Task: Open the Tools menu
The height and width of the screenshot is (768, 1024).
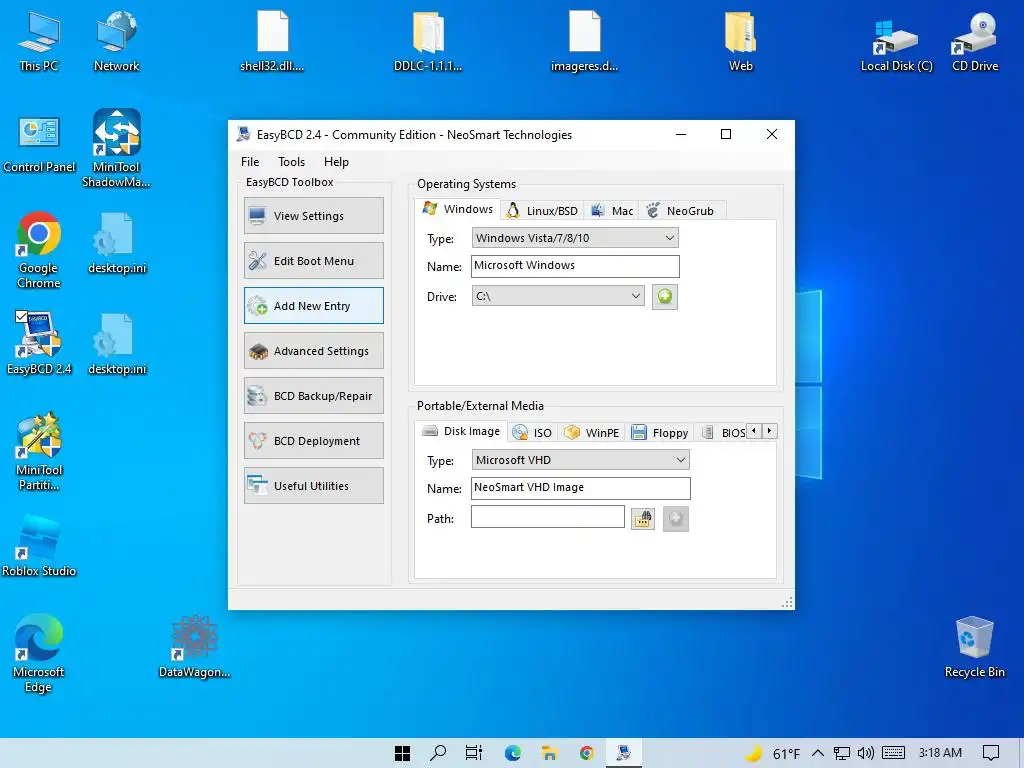Action: pos(291,162)
